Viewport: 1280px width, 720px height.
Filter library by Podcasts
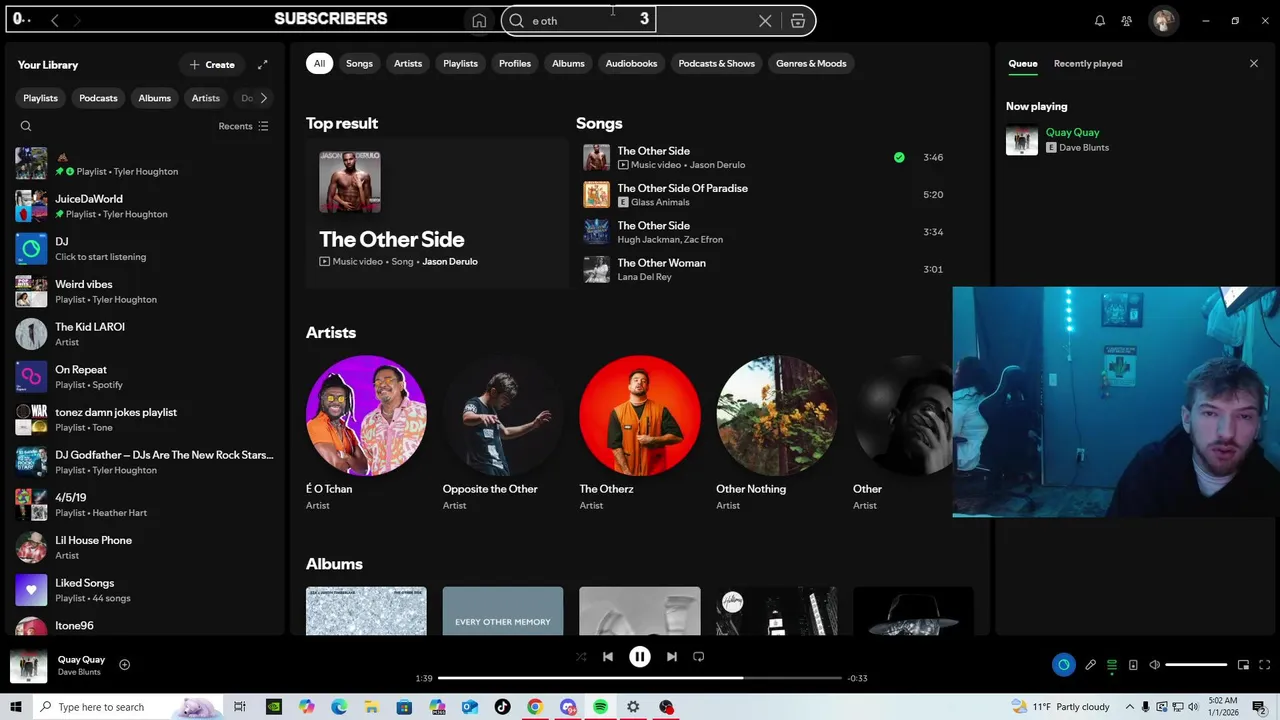[x=98, y=98]
